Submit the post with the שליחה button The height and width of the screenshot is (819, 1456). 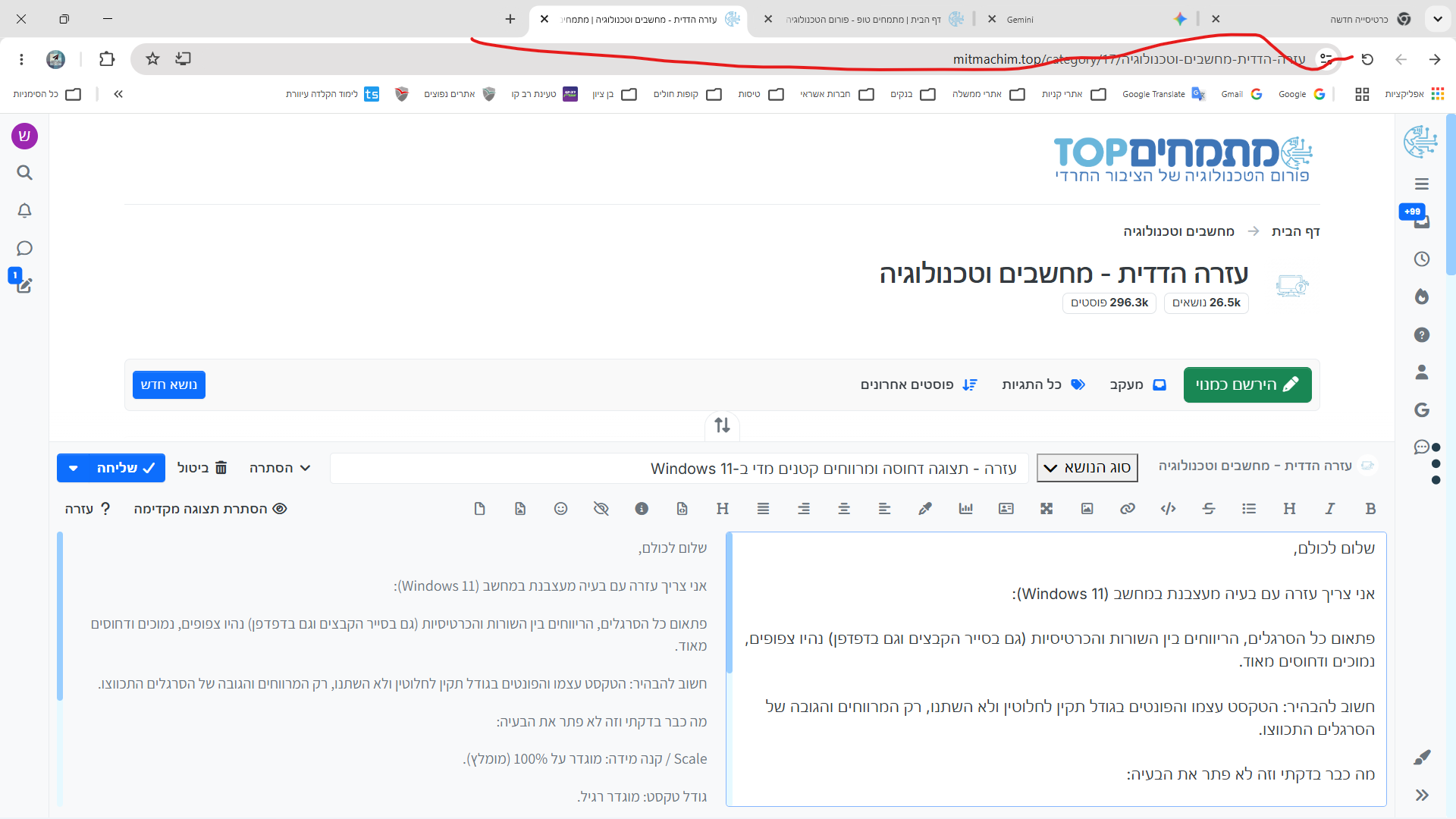(127, 468)
